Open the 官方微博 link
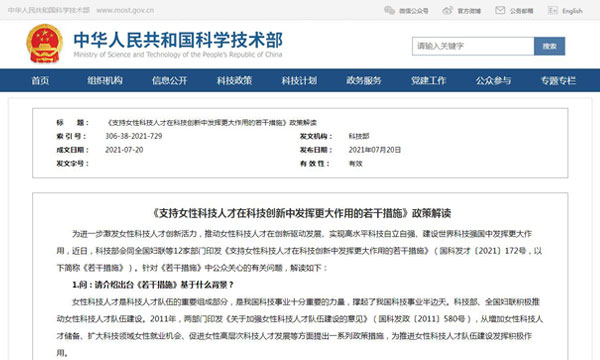Screen dimensions: 600x360 pos(469,11)
